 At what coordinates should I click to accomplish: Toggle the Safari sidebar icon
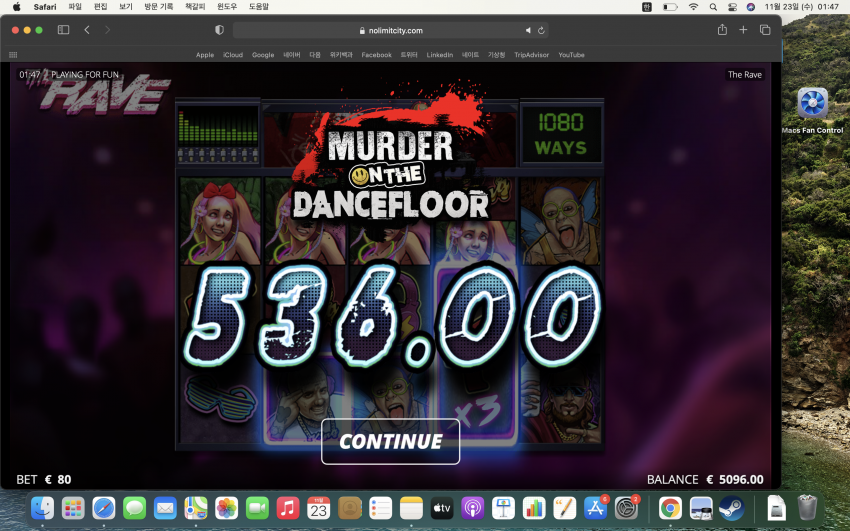(x=63, y=30)
